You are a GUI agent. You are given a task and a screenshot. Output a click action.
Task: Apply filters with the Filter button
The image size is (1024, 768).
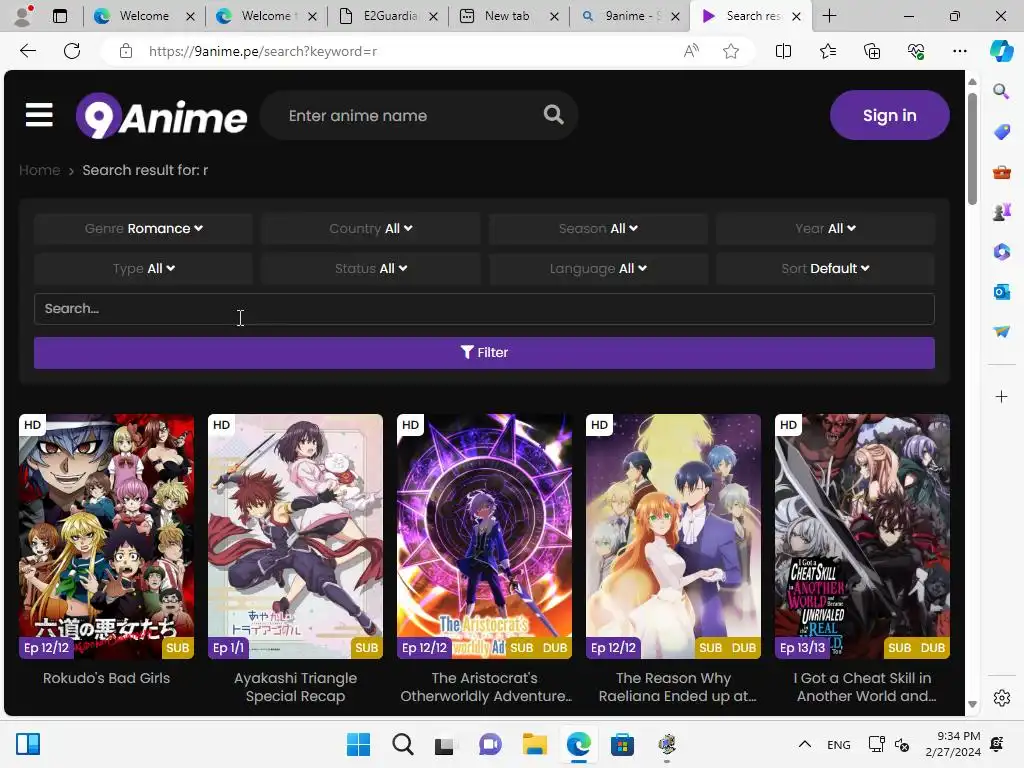coord(484,353)
